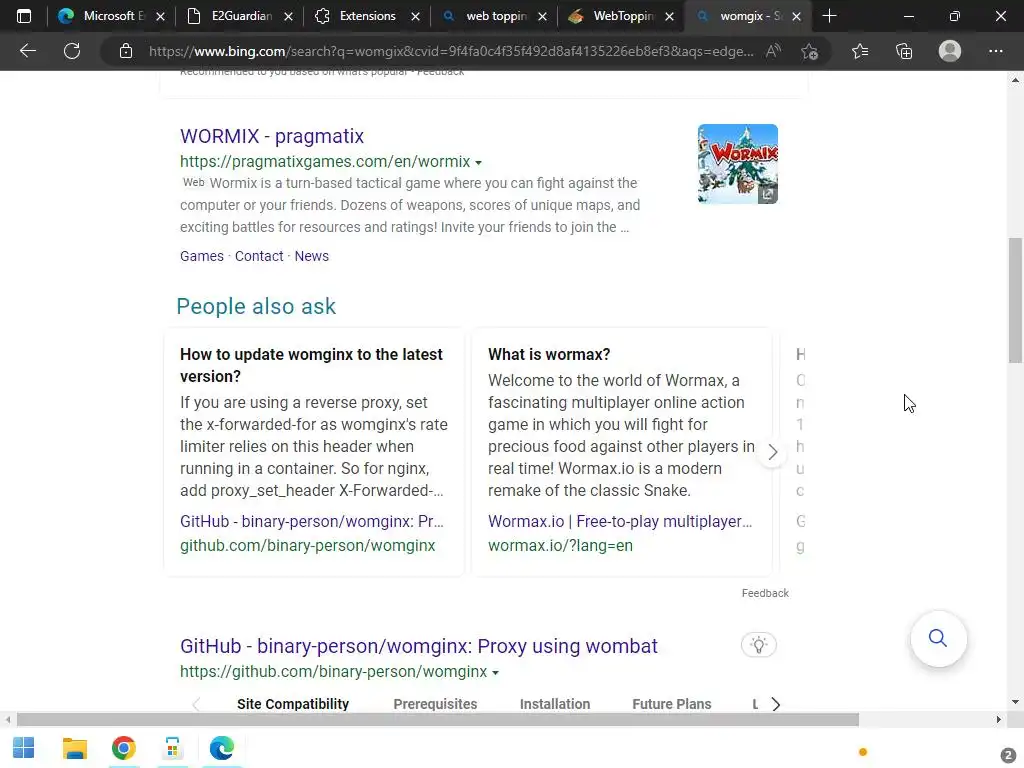Select the Prerequisites result tab
Image resolution: width=1024 pixels, height=768 pixels.
coord(435,704)
